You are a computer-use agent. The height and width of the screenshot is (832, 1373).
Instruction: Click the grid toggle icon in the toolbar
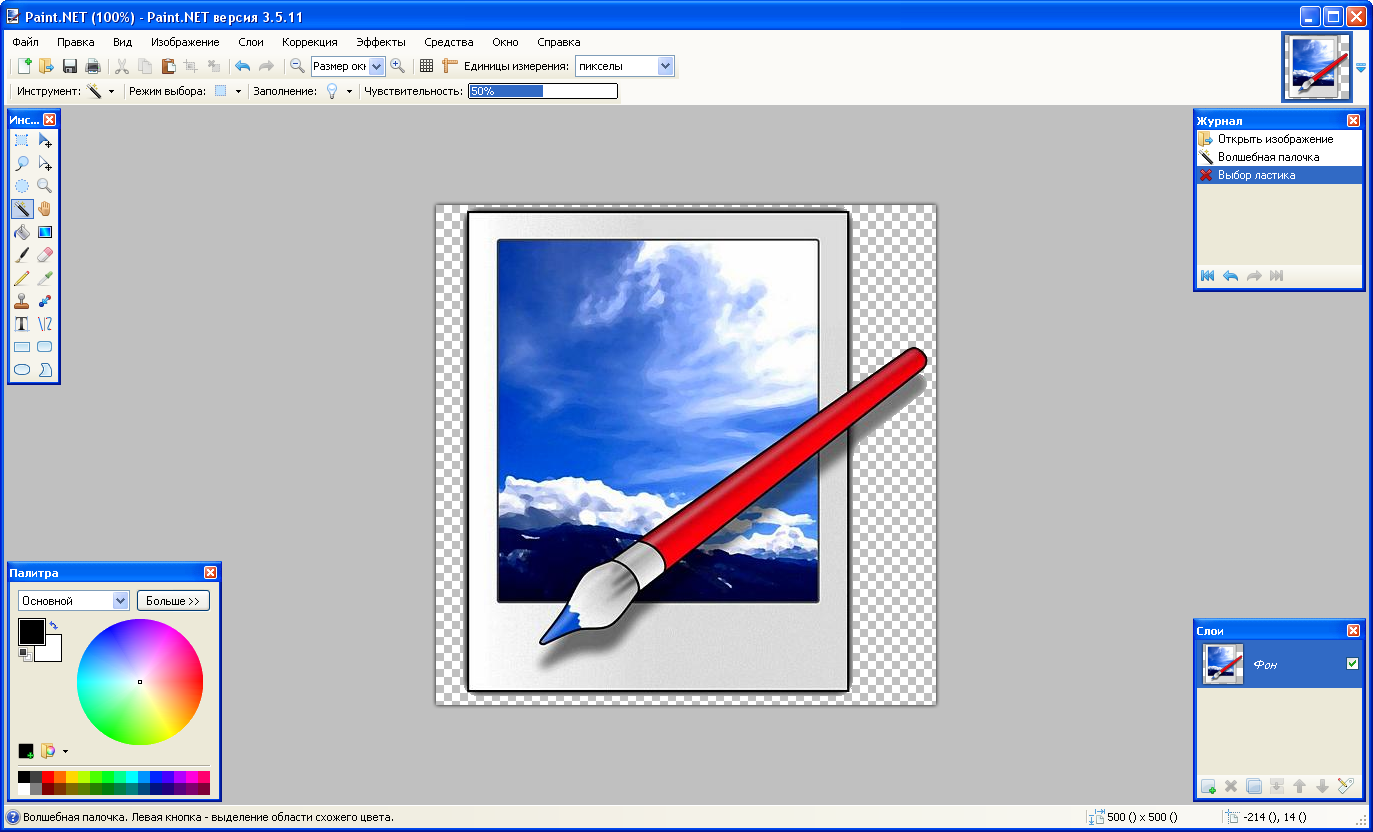[x=427, y=66]
